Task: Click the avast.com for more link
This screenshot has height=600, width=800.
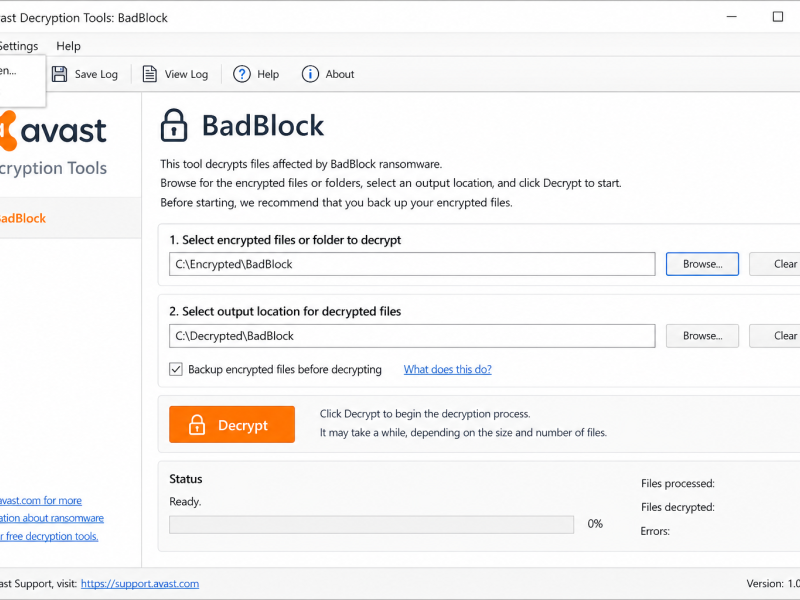Action: [41, 501]
